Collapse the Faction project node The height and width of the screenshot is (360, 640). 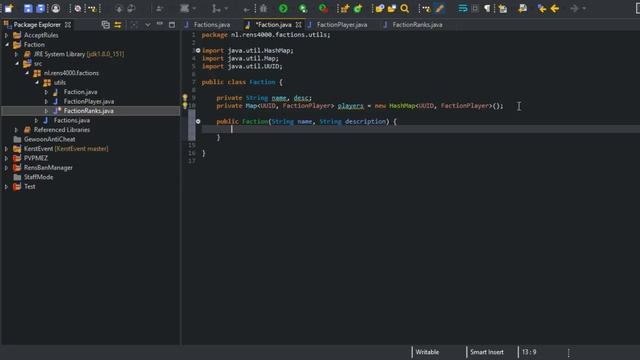pos(7,44)
